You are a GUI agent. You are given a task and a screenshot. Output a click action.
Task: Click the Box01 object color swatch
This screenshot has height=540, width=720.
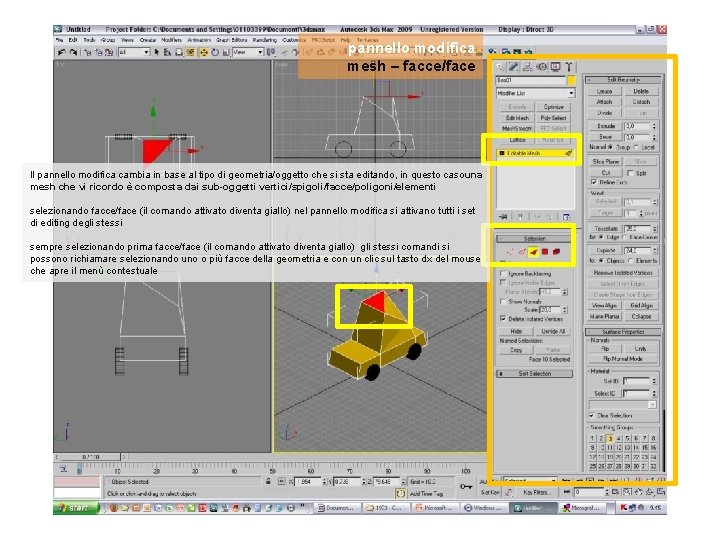[571, 80]
